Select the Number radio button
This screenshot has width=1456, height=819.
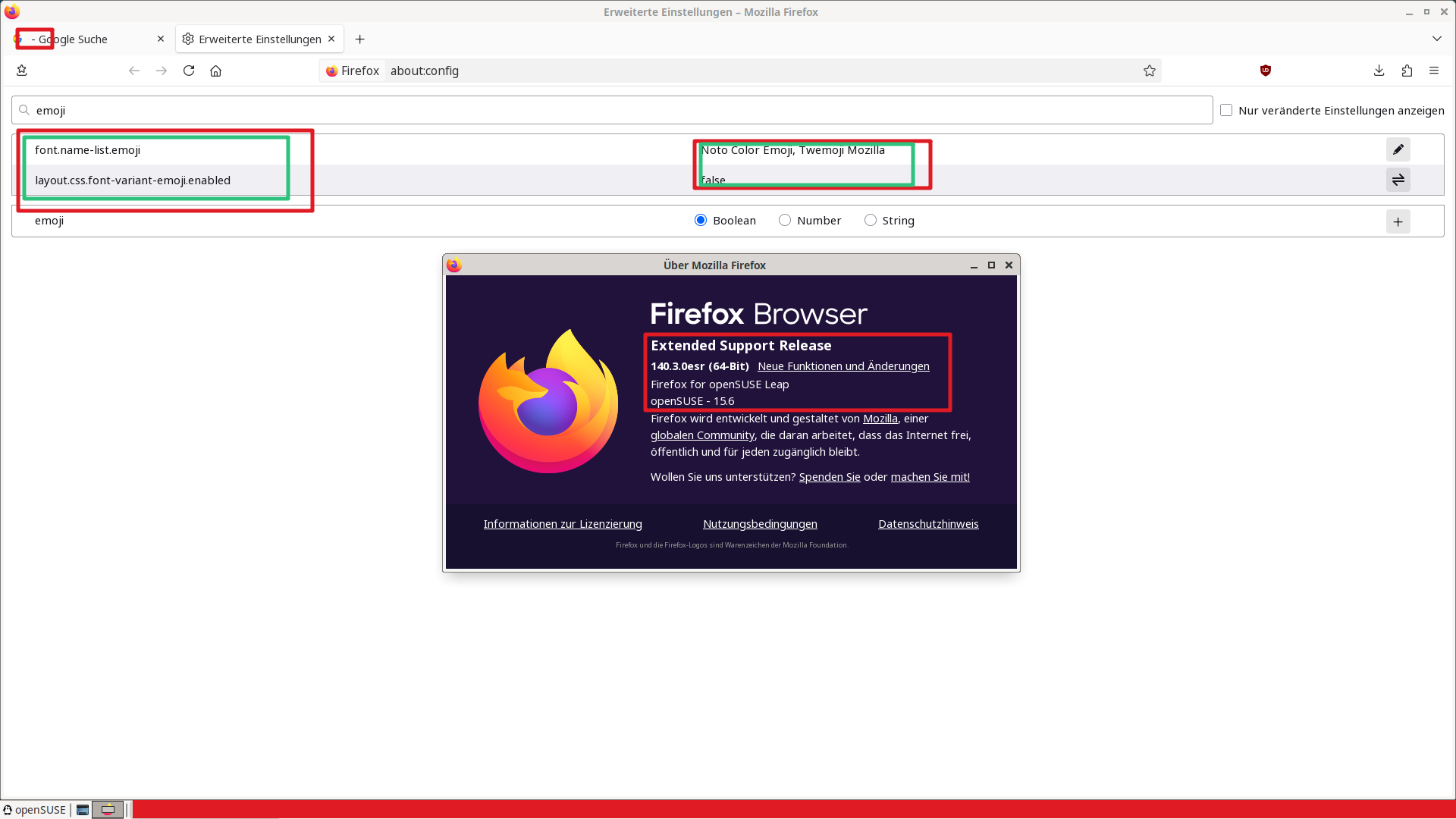(x=785, y=220)
